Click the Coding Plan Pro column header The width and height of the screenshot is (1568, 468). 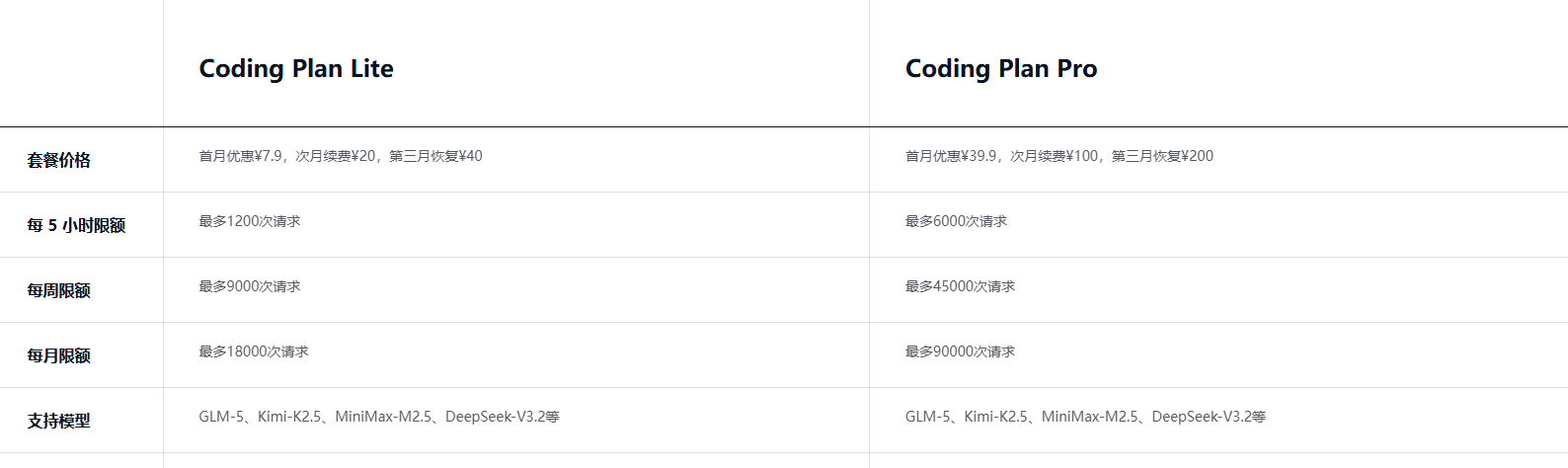pyautogui.click(x=1001, y=68)
